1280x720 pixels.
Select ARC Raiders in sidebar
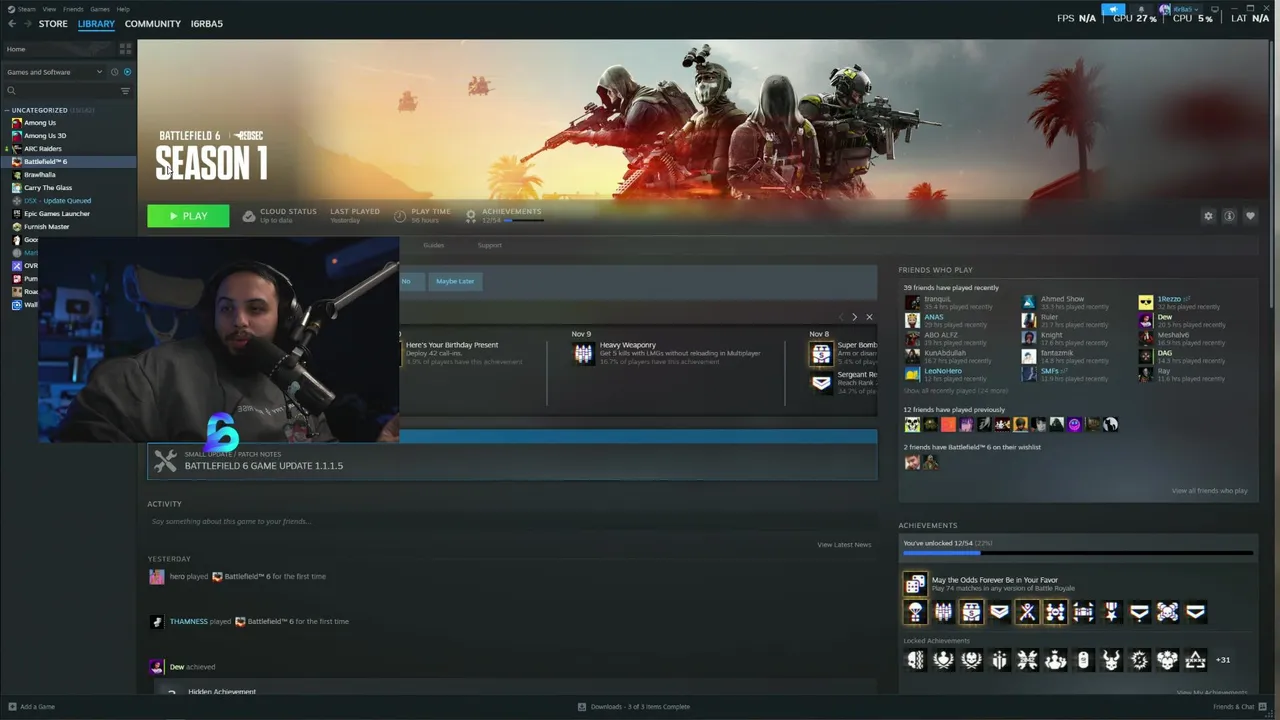tap(43, 149)
